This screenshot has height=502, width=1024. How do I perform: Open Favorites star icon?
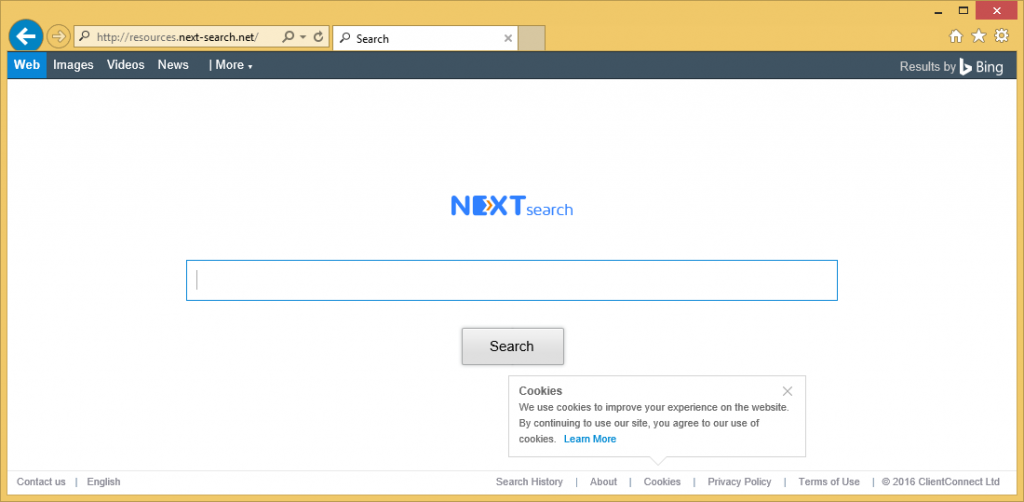(x=978, y=37)
